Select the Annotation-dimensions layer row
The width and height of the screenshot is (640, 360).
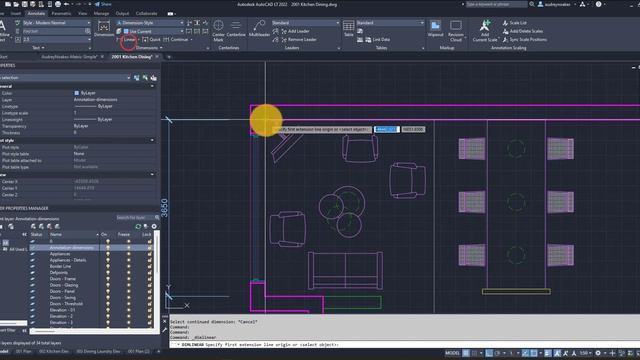91,247
